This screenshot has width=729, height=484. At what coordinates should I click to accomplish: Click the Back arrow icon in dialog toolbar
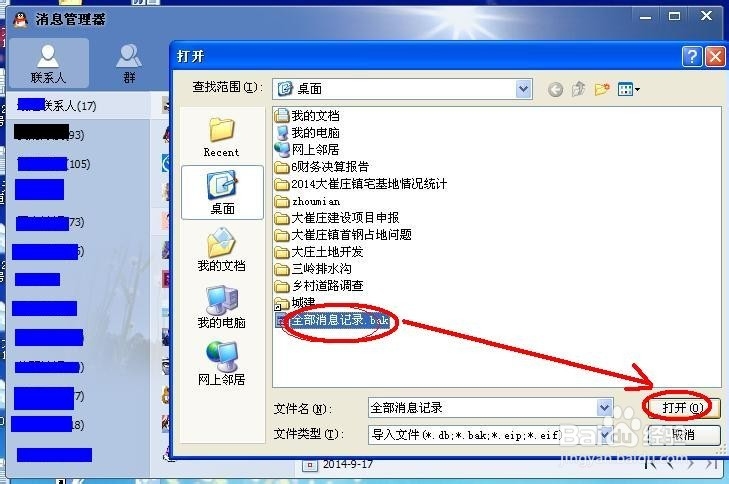pyautogui.click(x=555, y=89)
